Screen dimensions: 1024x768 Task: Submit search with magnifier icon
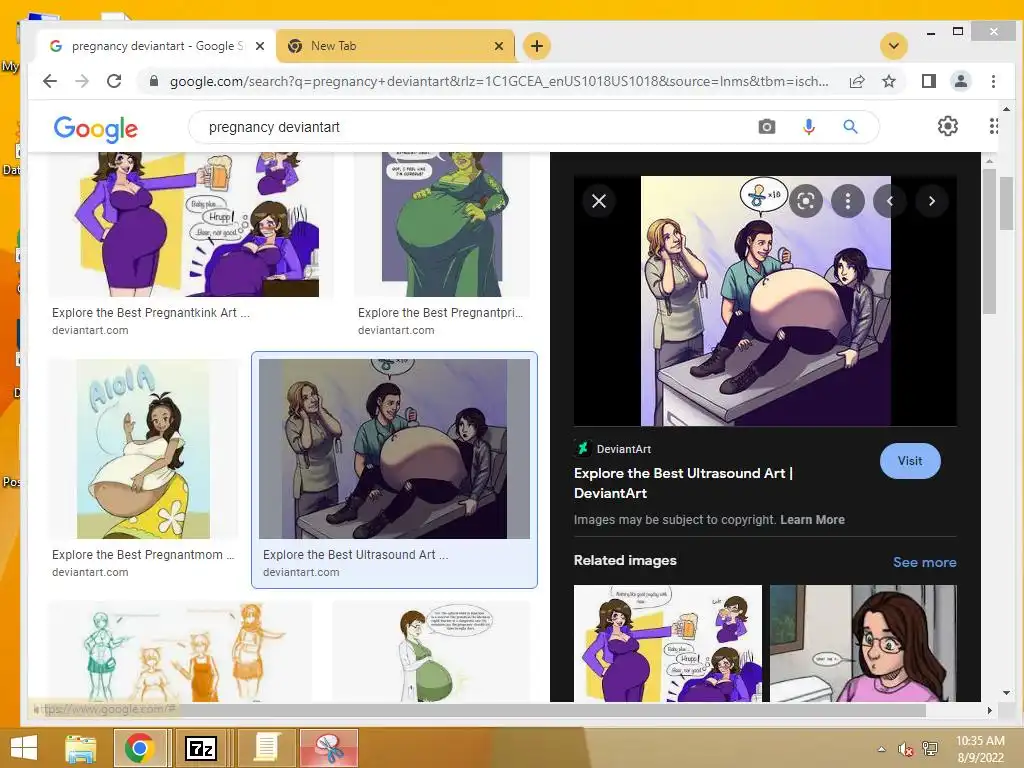click(850, 127)
